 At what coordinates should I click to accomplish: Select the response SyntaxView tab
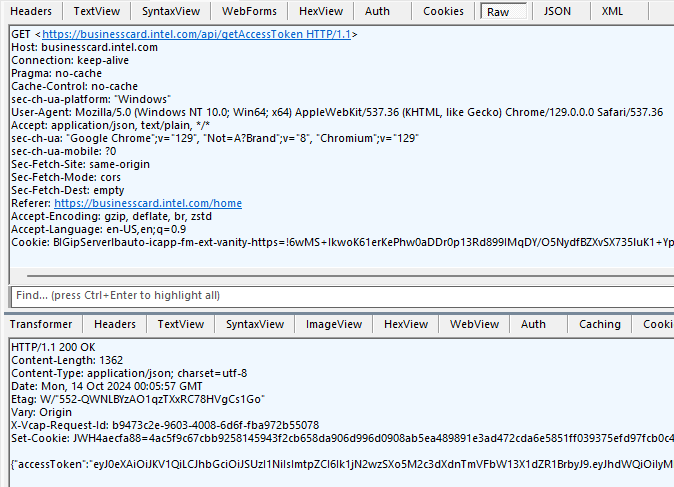(255, 324)
